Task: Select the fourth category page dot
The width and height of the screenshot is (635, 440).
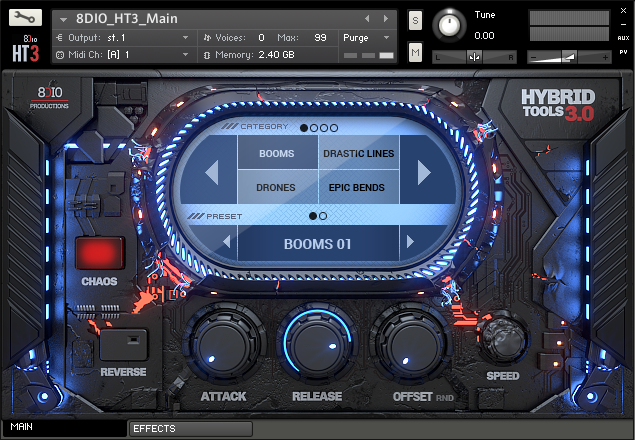Action: [334, 128]
